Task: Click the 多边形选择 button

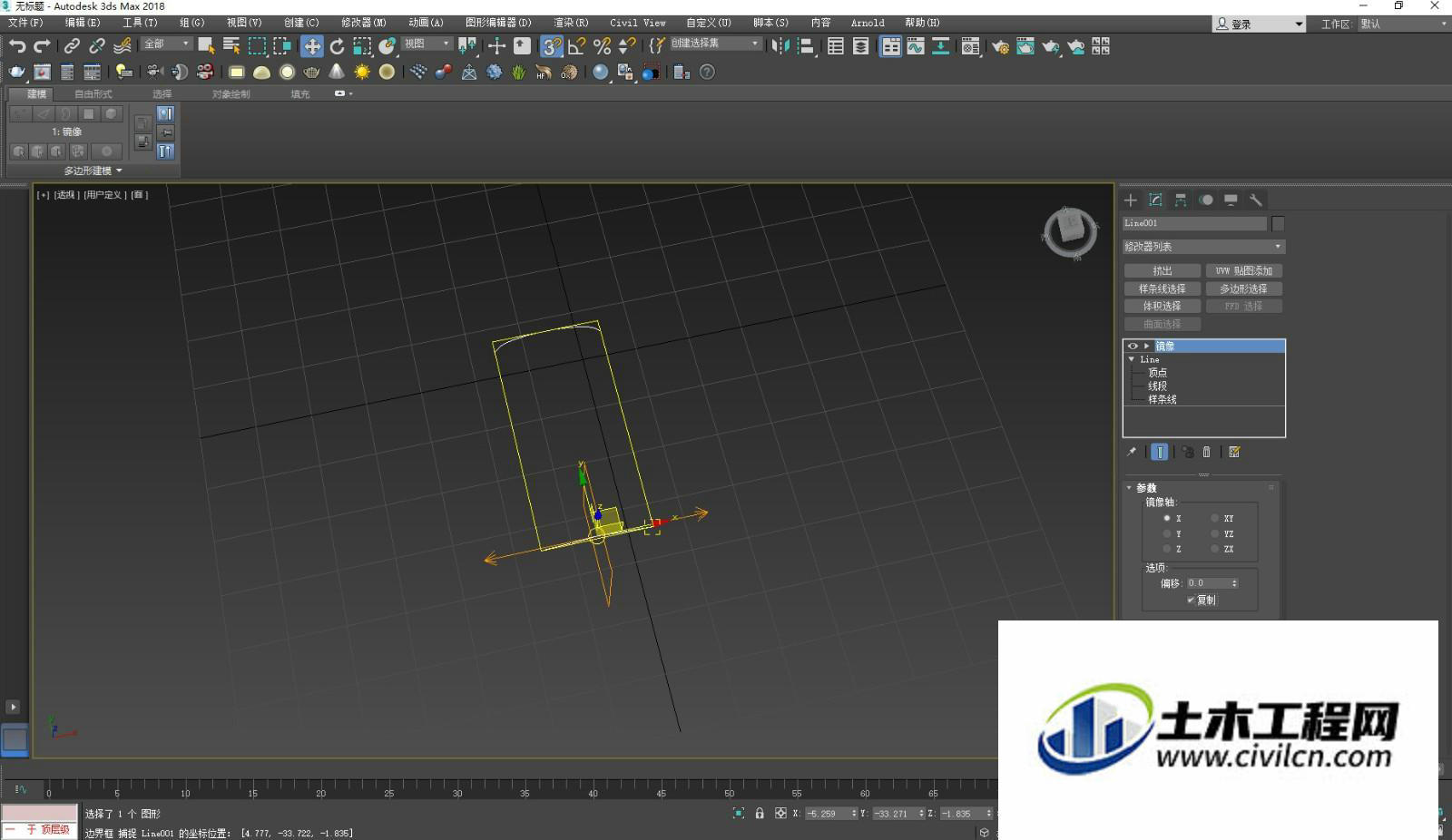Action: coord(1244,288)
